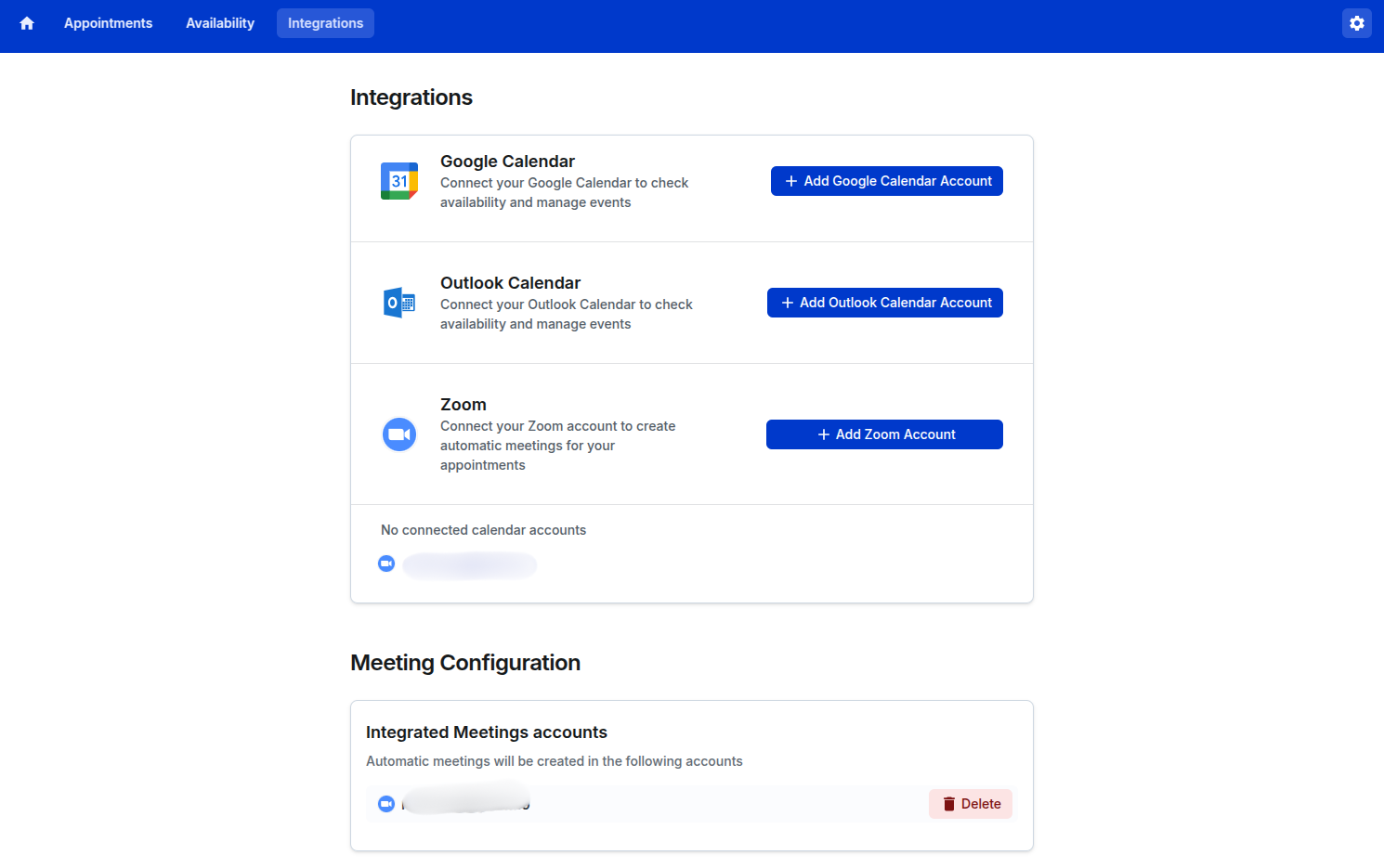
Task: Click the Meeting Configuration heading
Action: (x=465, y=663)
